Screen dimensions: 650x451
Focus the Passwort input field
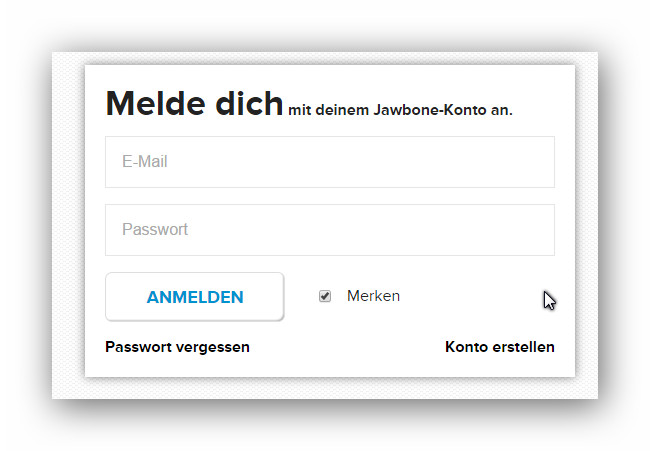[x=329, y=230]
